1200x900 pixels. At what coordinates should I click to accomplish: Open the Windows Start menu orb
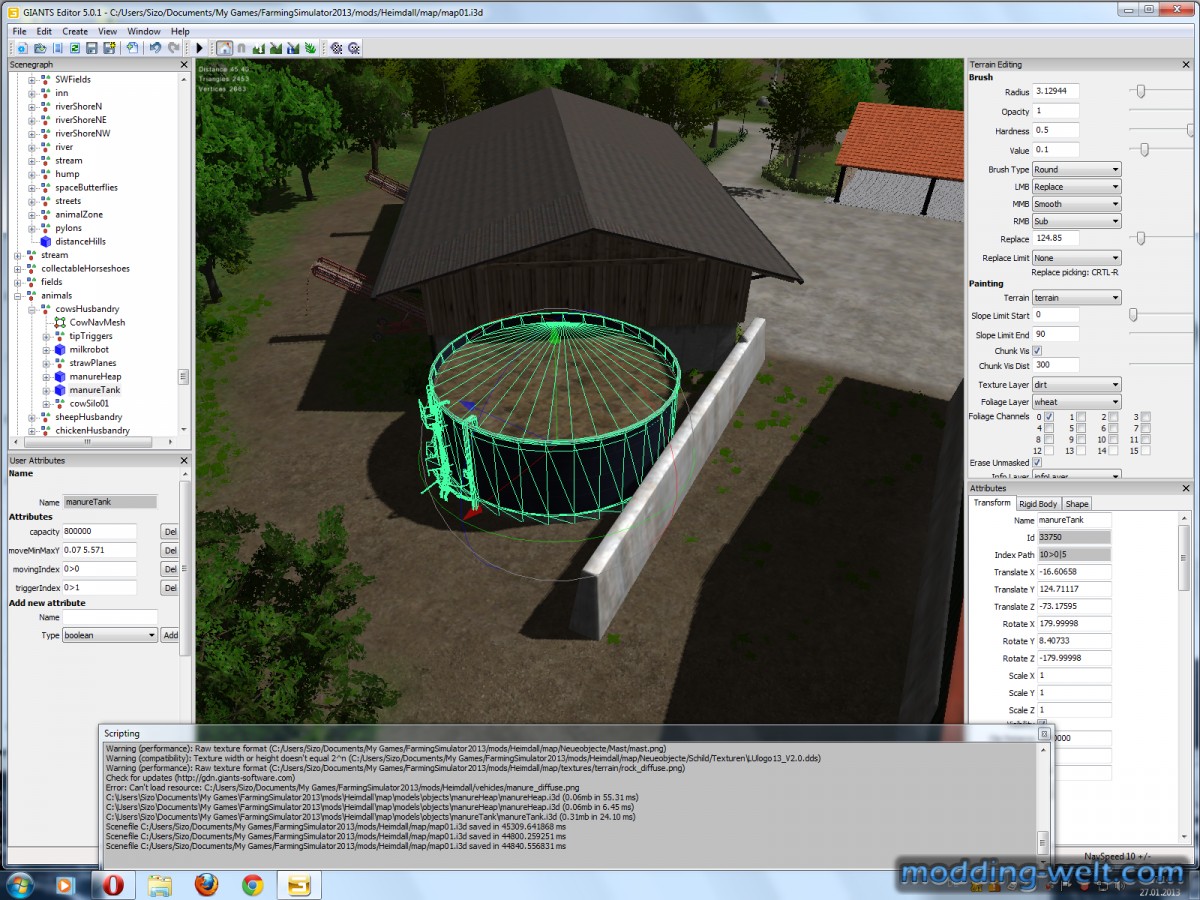tap(19, 884)
